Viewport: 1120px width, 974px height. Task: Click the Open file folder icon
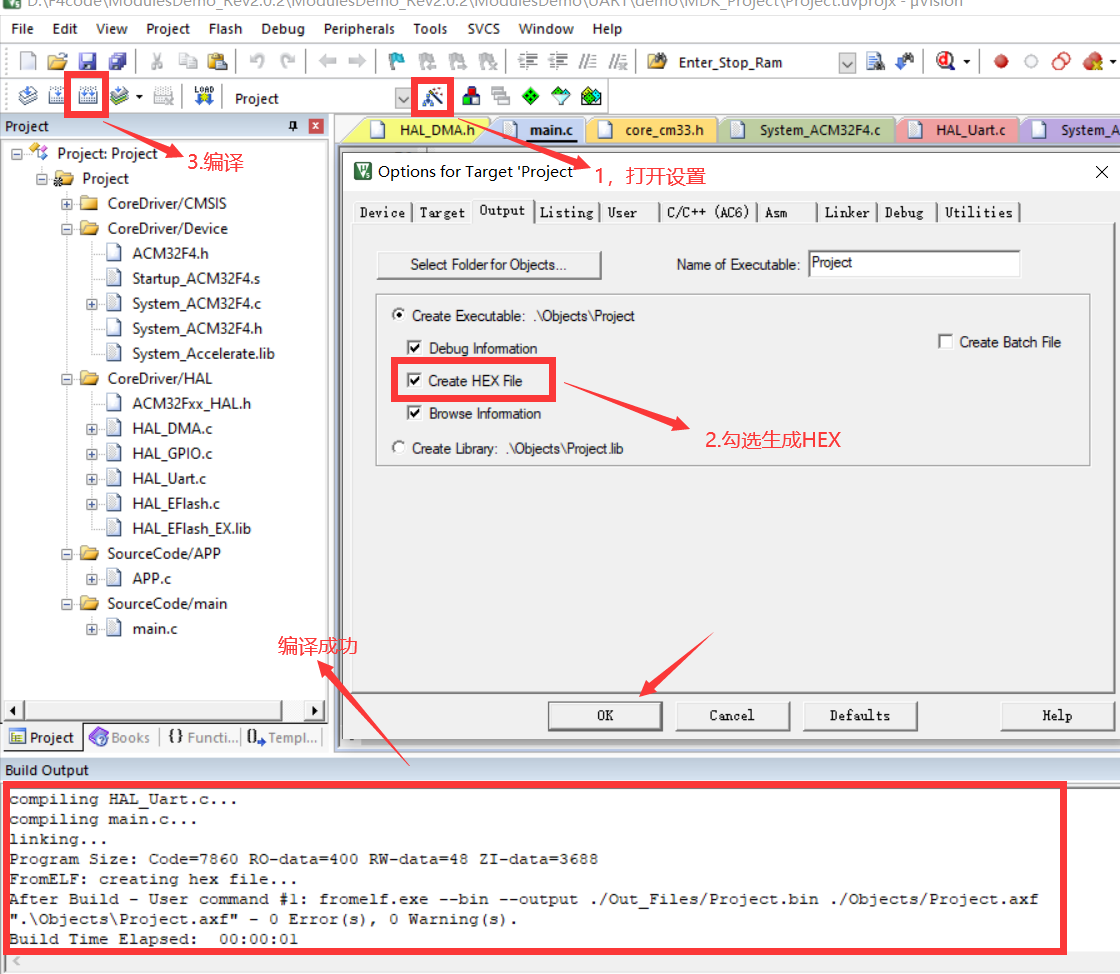pos(57,62)
